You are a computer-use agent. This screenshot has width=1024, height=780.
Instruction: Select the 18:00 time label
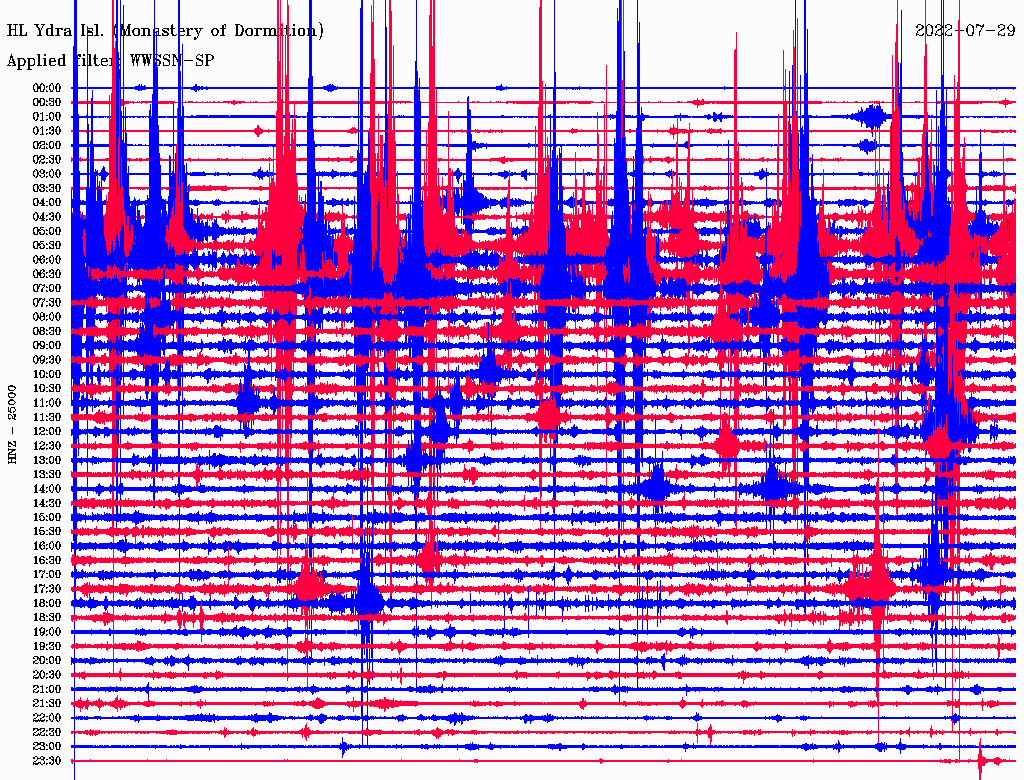tap(46, 604)
